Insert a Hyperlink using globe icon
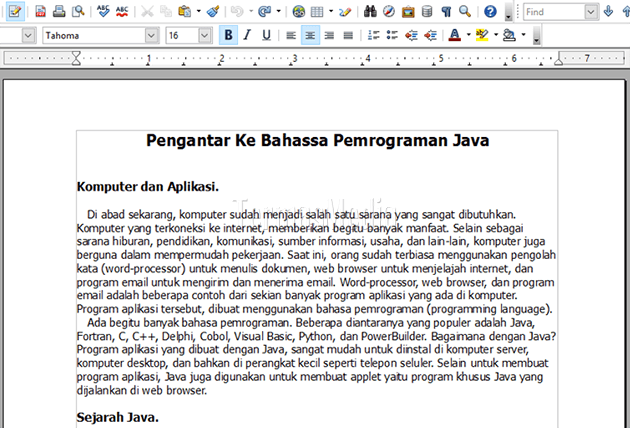This screenshot has width=630, height=428. tap(298, 12)
